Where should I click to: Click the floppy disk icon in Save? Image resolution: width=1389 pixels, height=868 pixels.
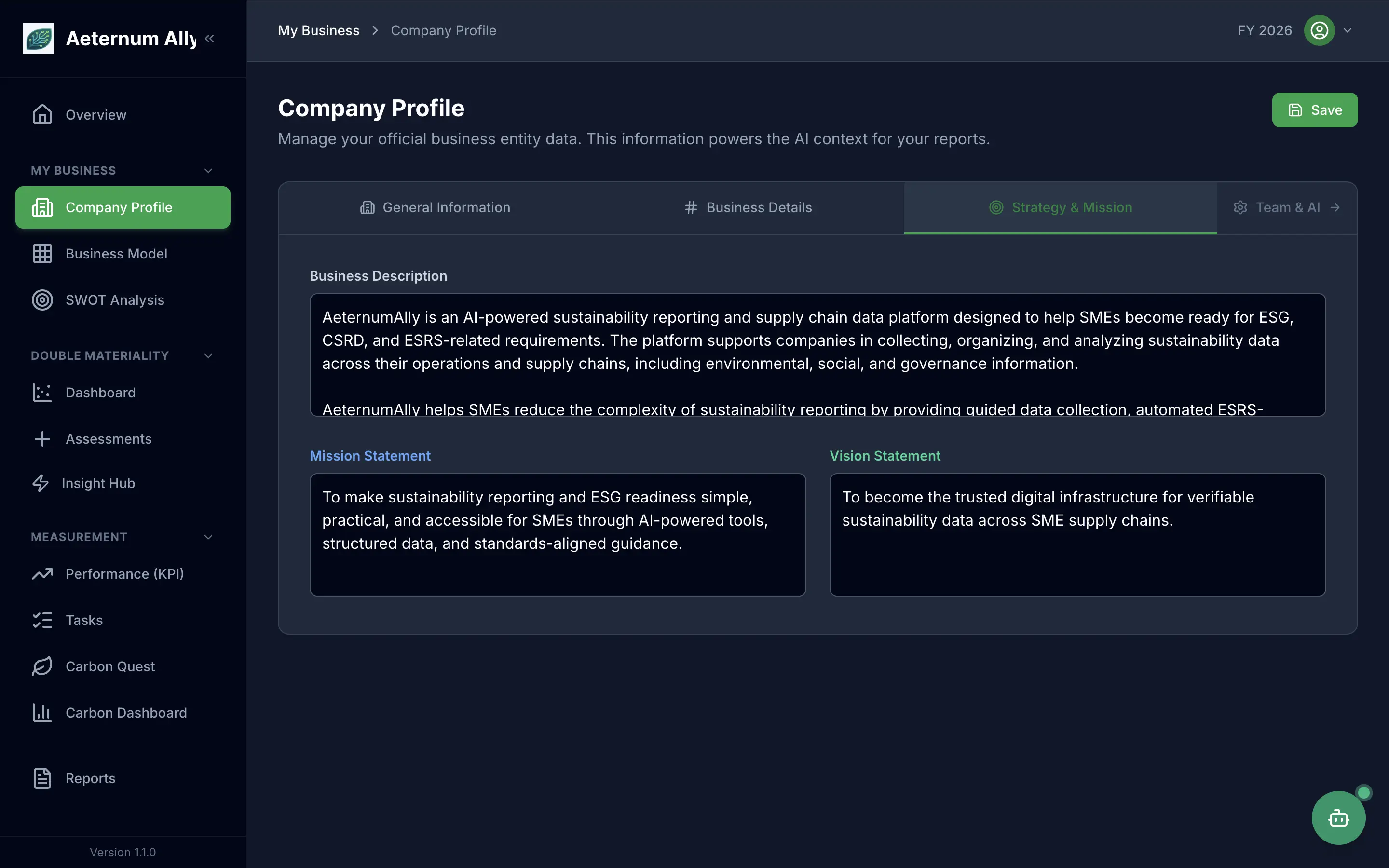1295,110
